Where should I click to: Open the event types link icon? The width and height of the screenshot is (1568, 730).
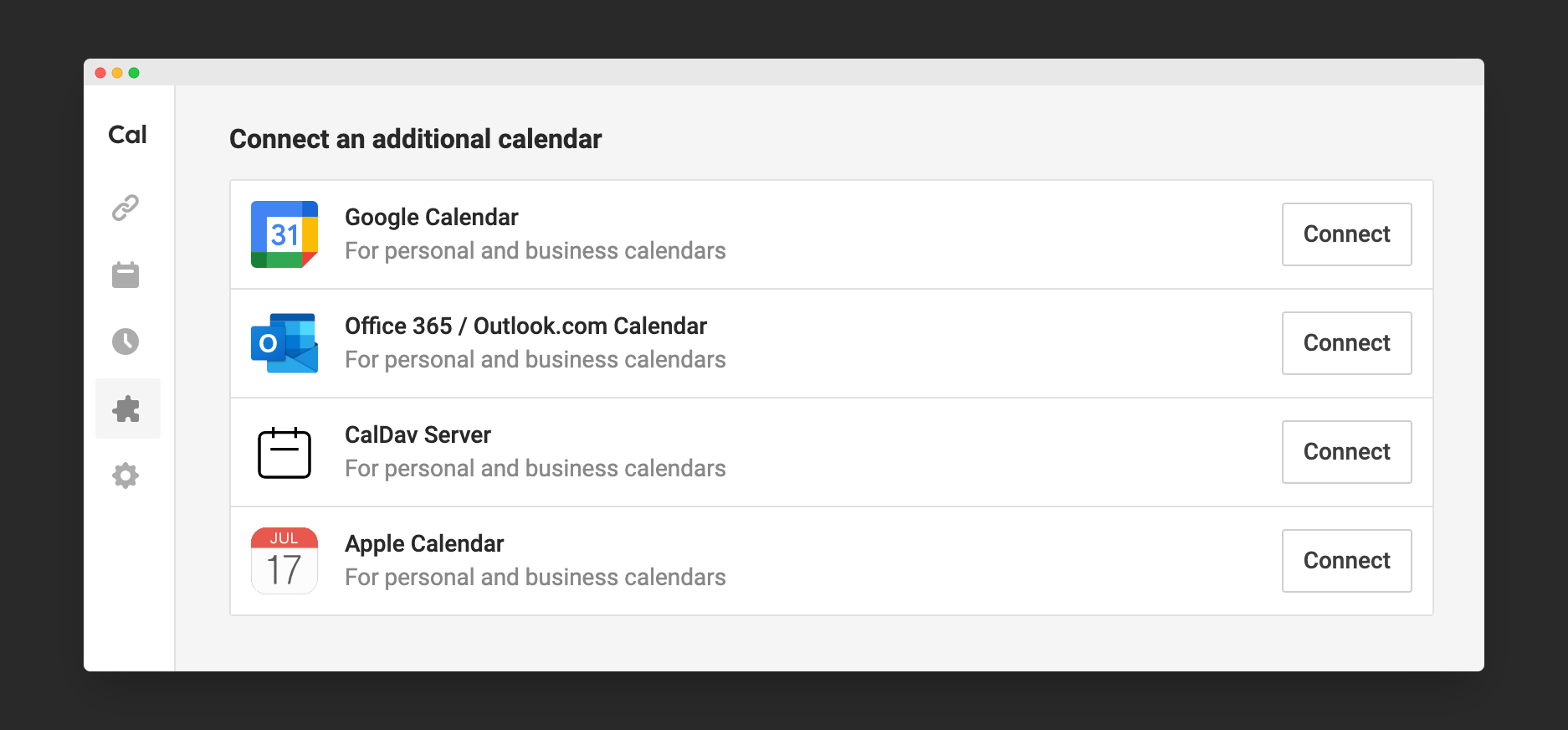[x=126, y=208]
